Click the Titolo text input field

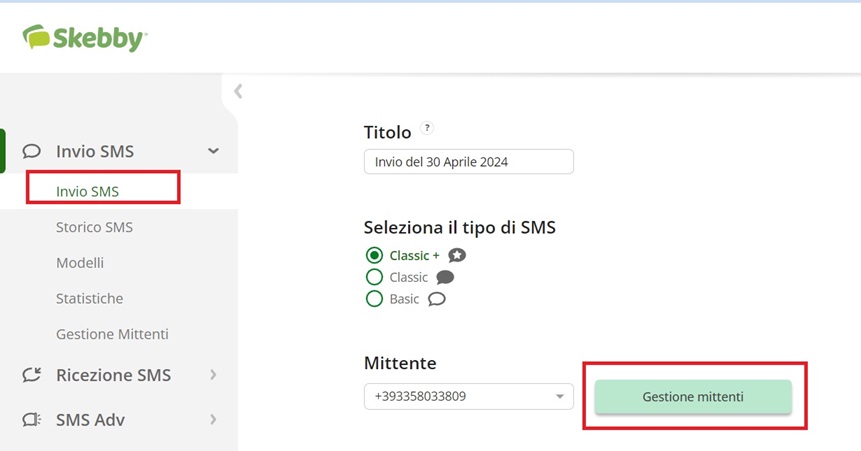click(468, 162)
